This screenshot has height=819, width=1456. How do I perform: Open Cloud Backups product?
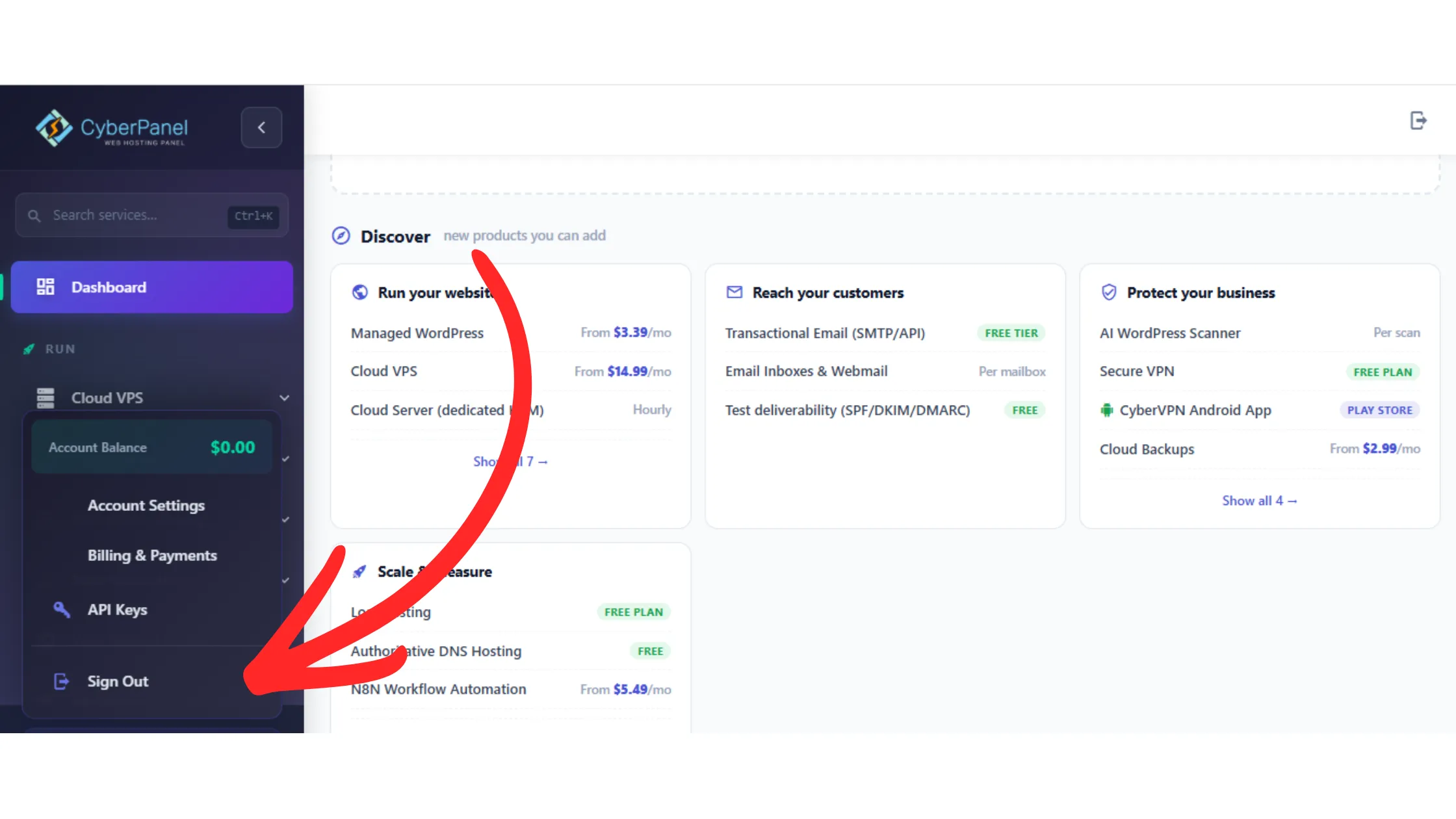[x=1147, y=449]
